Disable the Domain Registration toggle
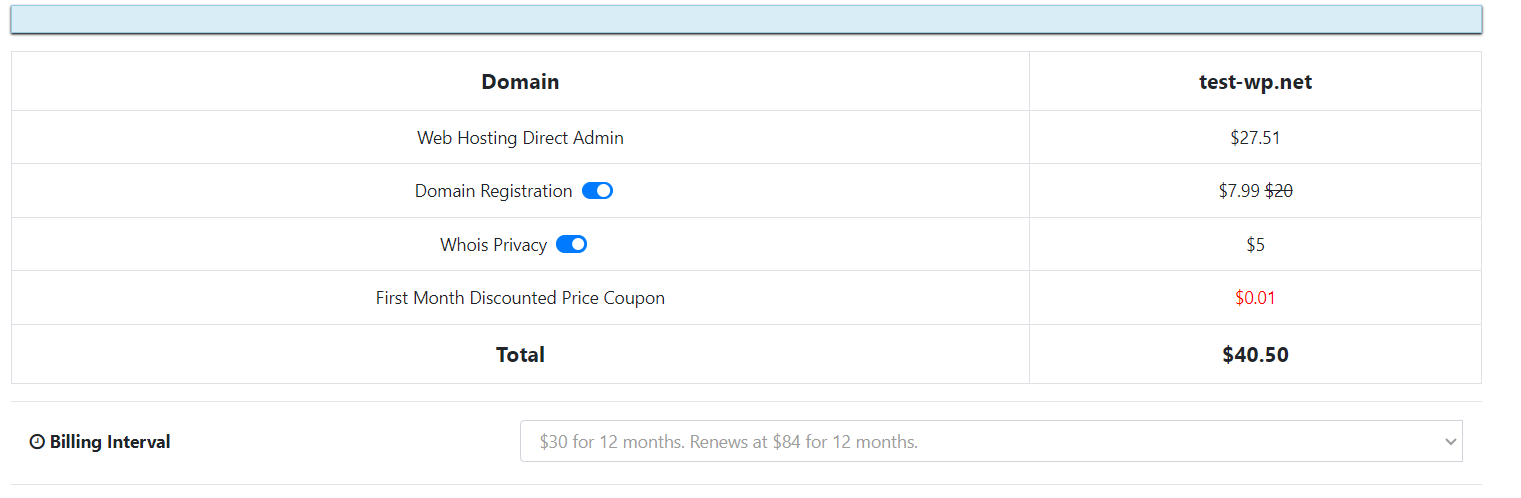 (x=597, y=191)
